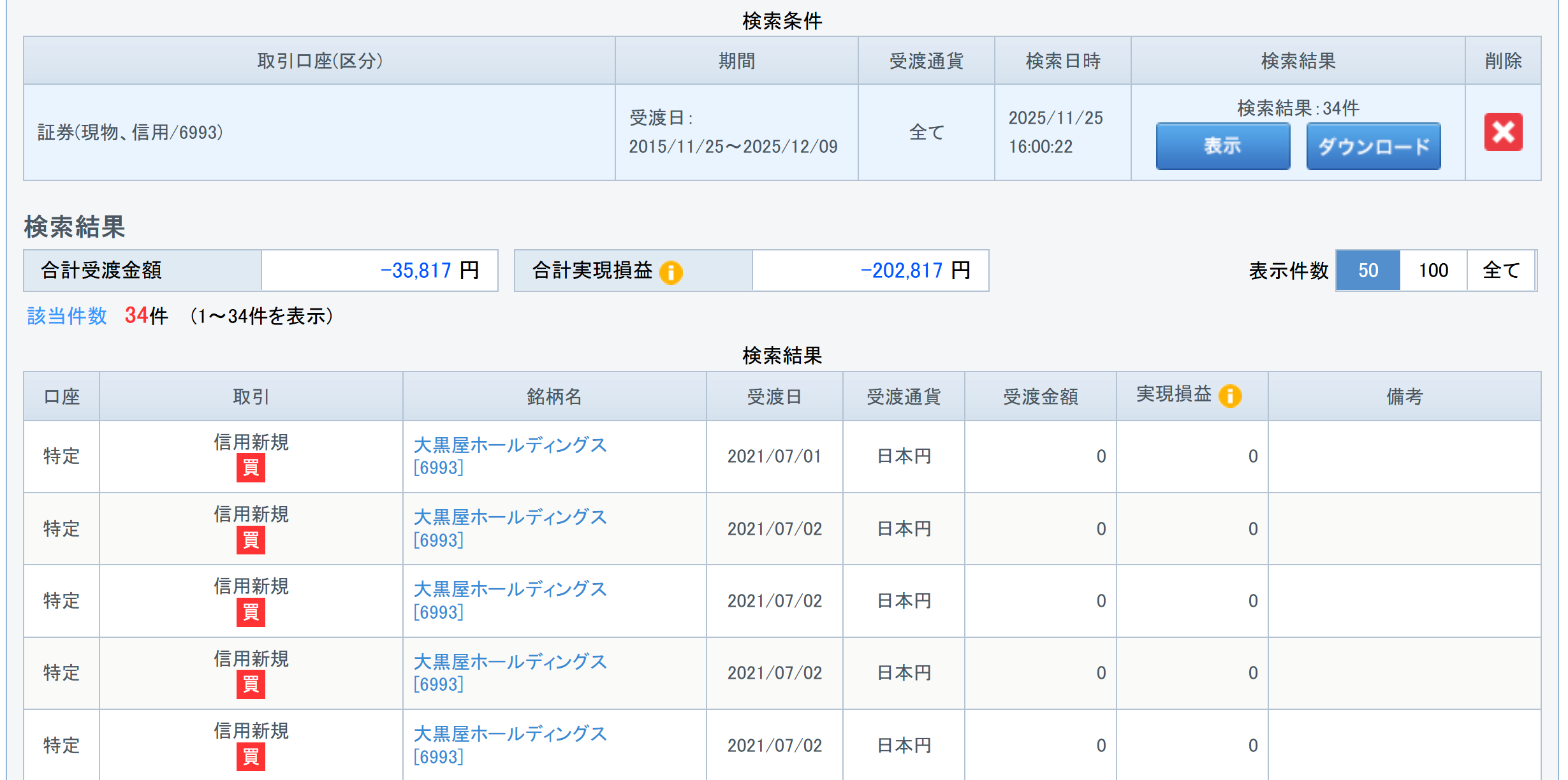Click the red X delete icon

(1502, 132)
